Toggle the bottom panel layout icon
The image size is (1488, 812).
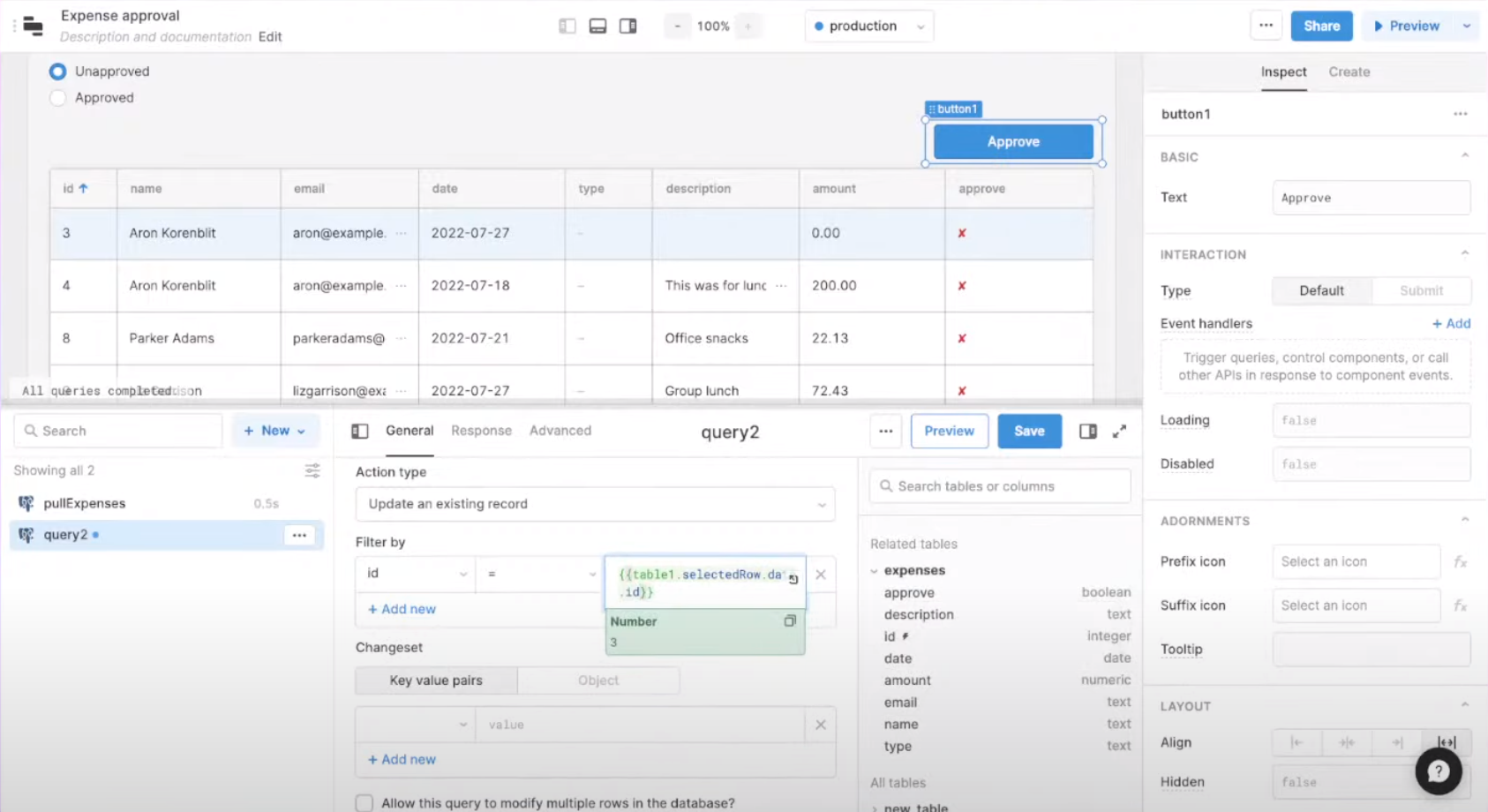coord(597,26)
